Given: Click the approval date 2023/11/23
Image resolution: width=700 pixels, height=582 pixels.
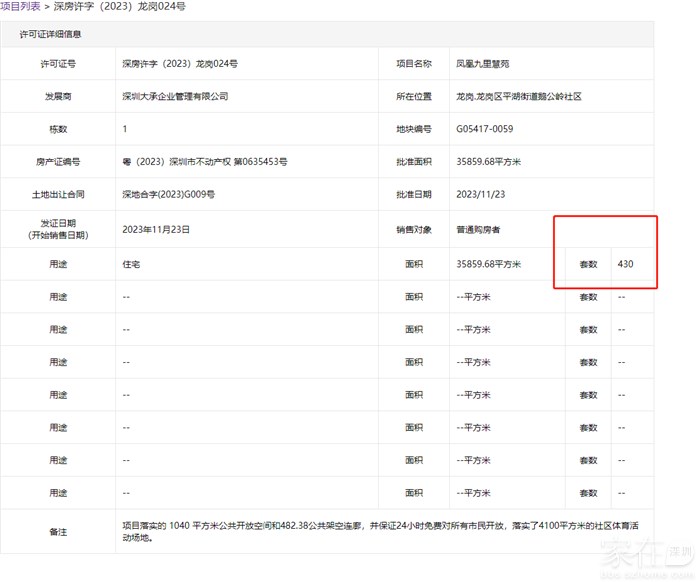Looking at the screenshot, I should click(480, 194).
